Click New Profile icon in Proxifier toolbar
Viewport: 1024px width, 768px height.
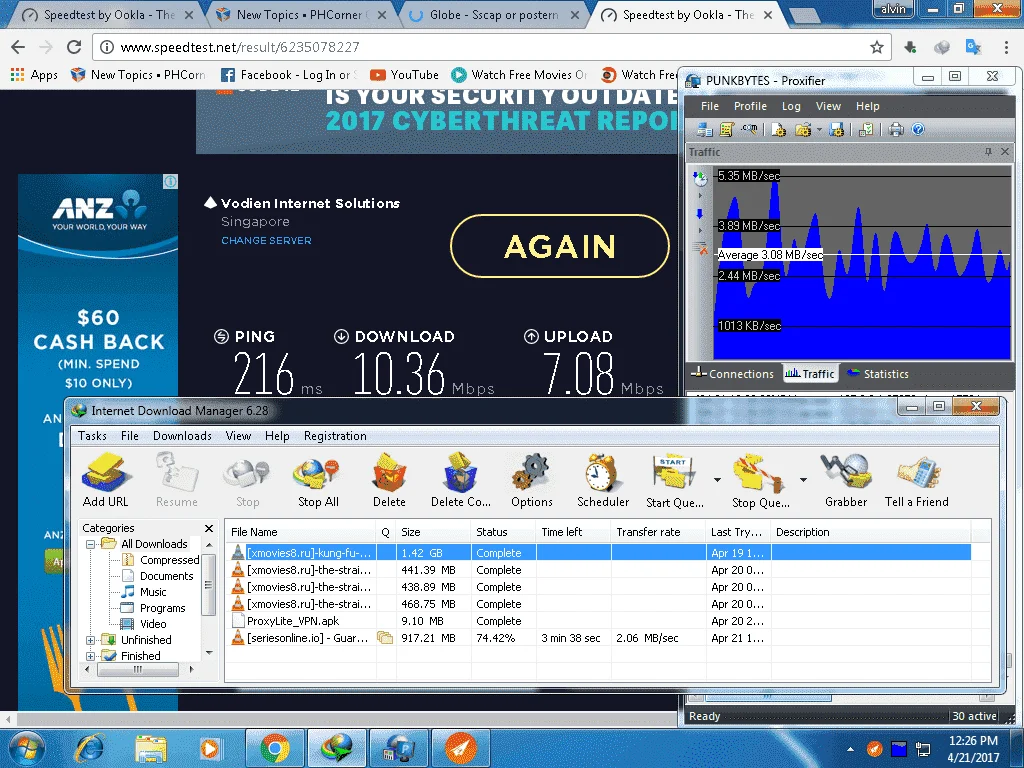(x=778, y=129)
